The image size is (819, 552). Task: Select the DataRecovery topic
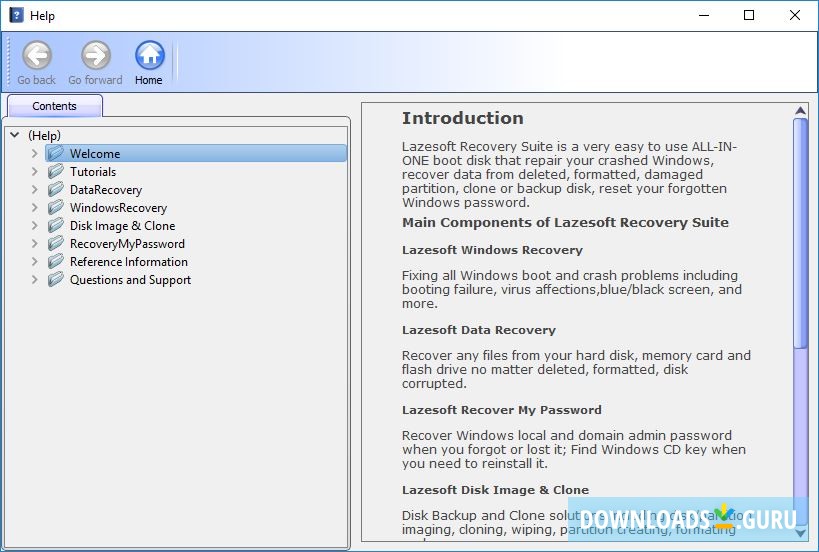(x=106, y=190)
